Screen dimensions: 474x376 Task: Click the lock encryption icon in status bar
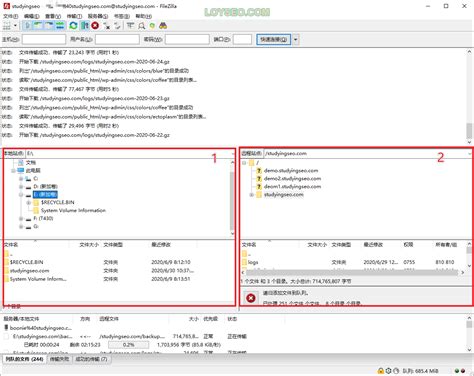(x=380, y=371)
